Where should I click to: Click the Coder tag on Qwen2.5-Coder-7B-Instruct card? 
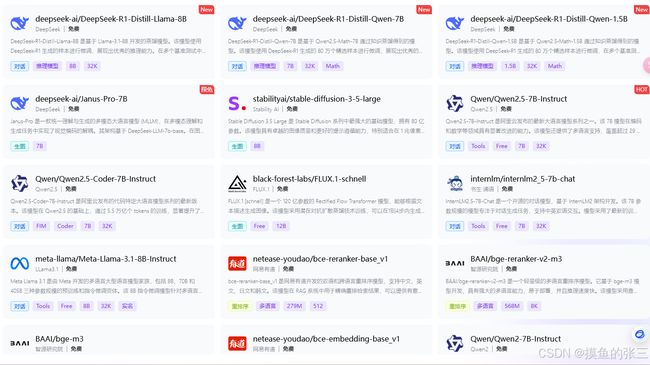point(65,226)
